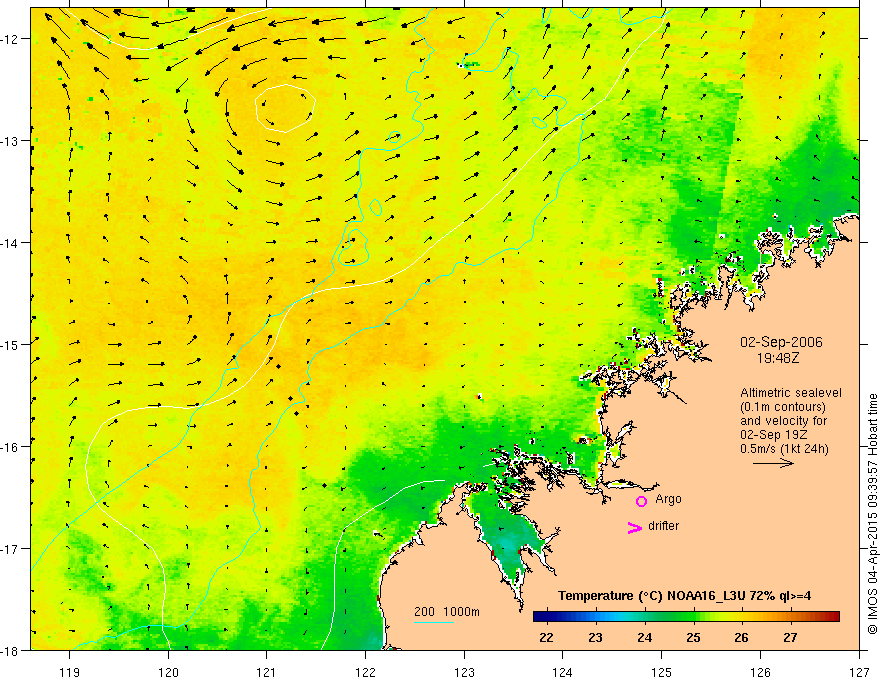Click the latitude axis label -18
The width and height of the screenshot is (880, 680).
point(11,650)
